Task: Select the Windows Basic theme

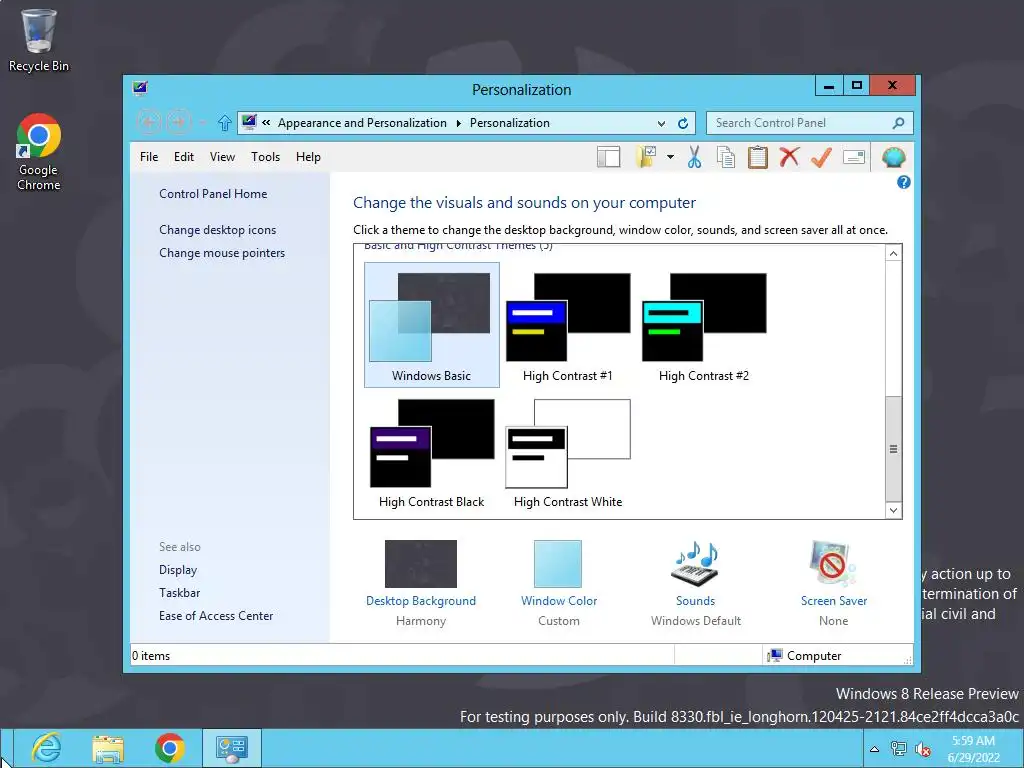Action: point(432,325)
